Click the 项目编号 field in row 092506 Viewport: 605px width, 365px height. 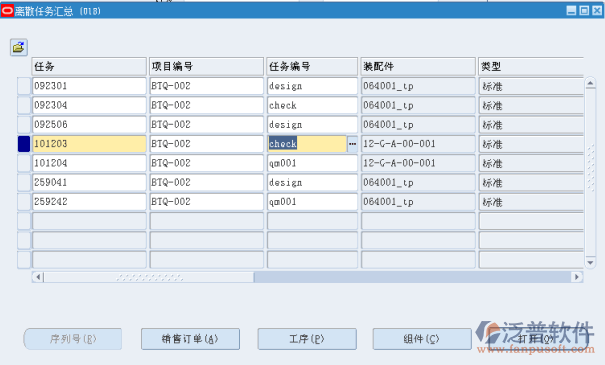206,125
